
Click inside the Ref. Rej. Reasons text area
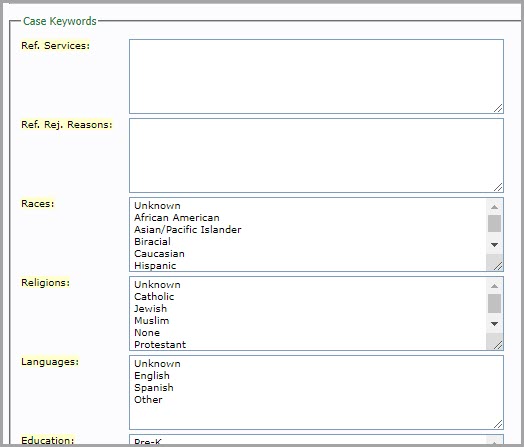coord(316,155)
